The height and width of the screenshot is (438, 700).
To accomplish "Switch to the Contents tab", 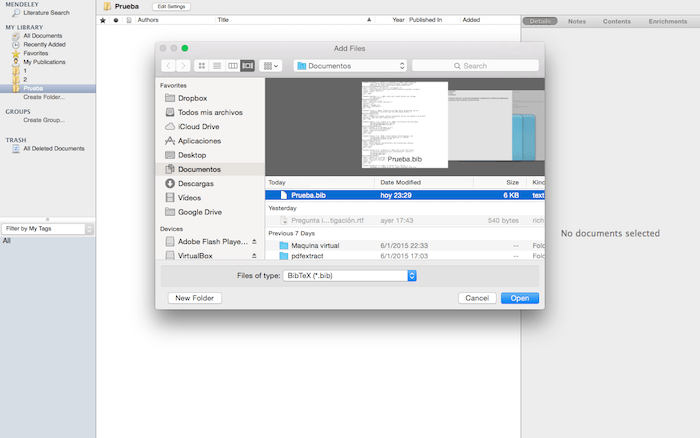I will click(617, 21).
